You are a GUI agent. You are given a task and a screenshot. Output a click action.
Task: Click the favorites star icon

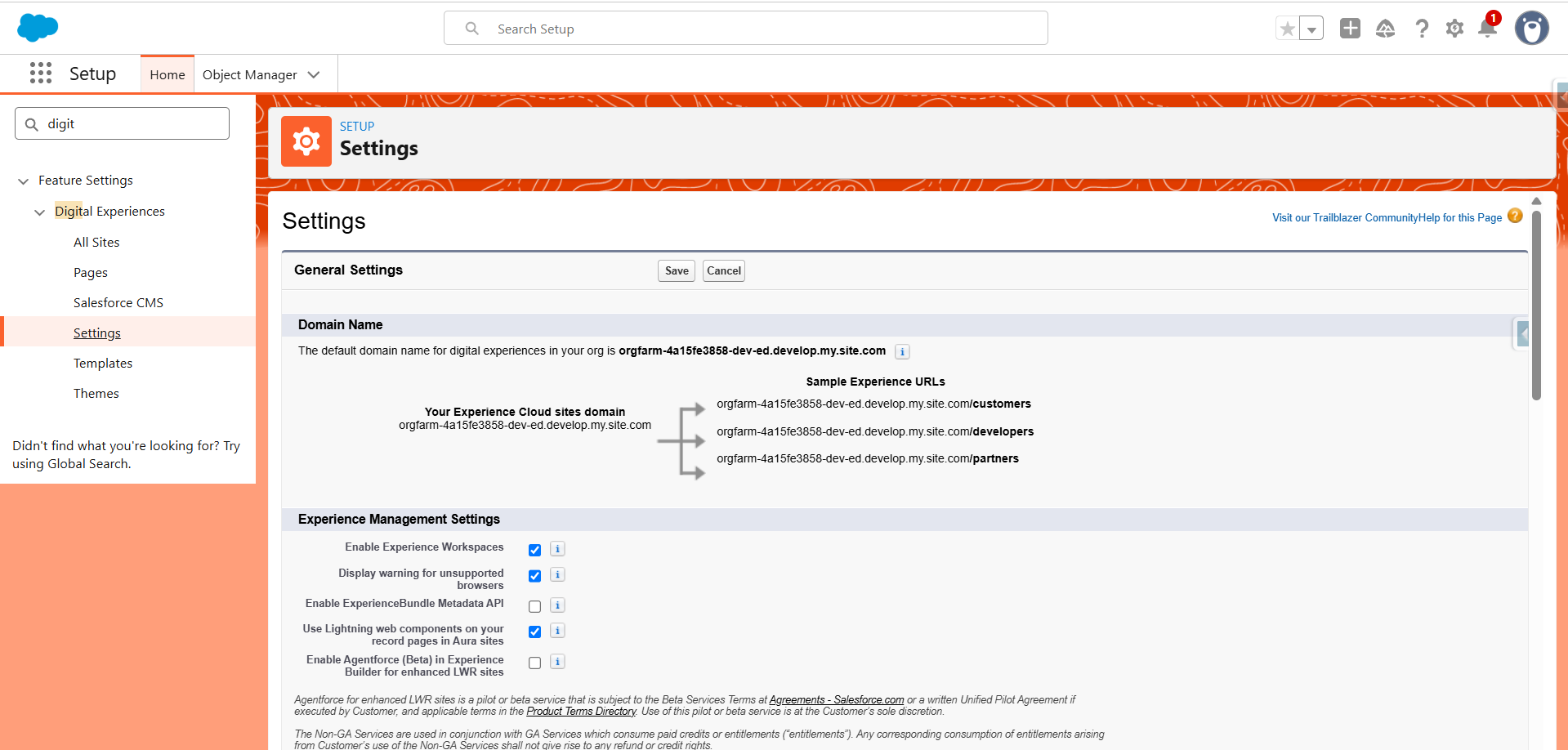point(1288,29)
